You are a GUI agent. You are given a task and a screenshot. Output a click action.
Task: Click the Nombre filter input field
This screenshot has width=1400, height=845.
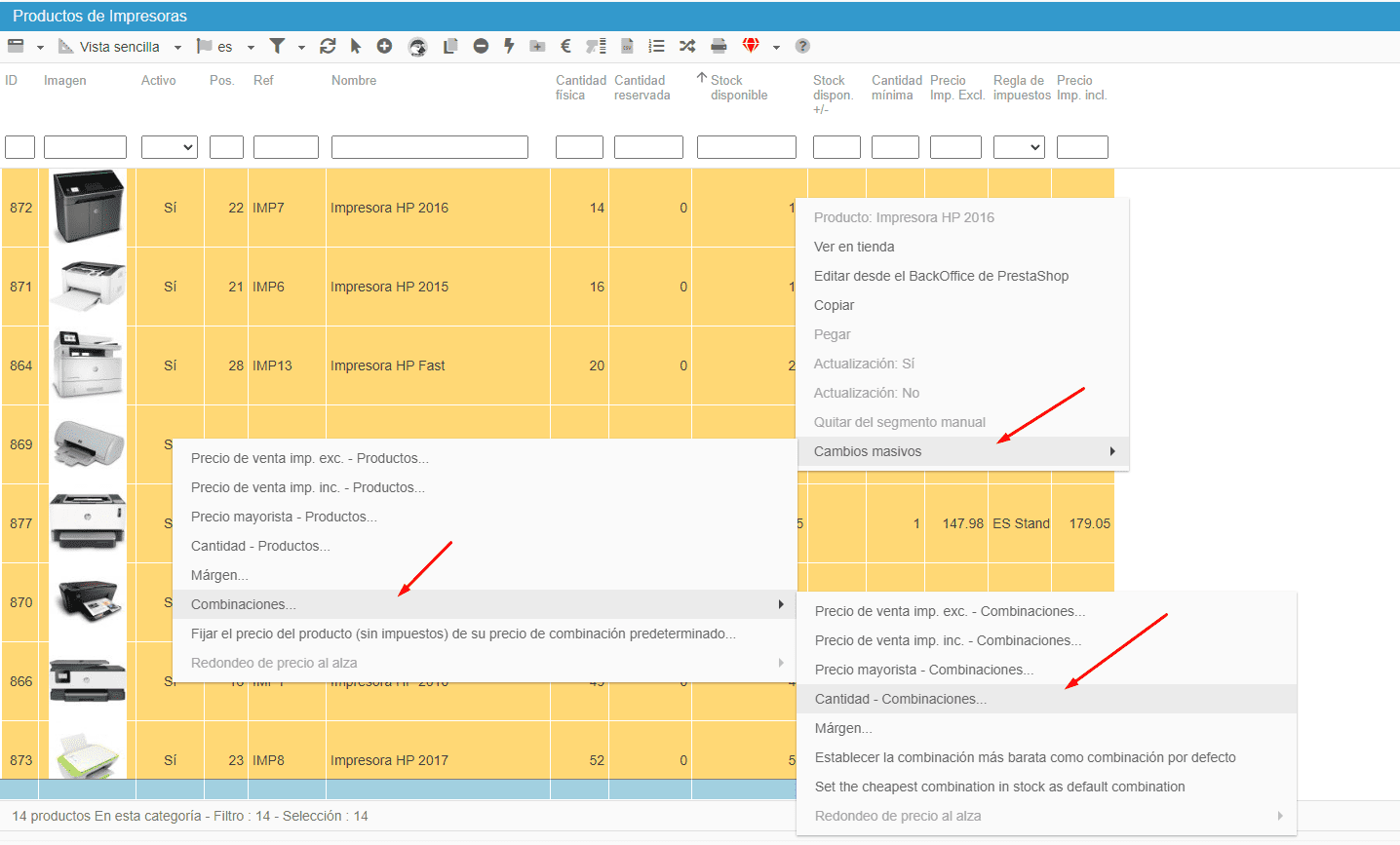coord(429,147)
